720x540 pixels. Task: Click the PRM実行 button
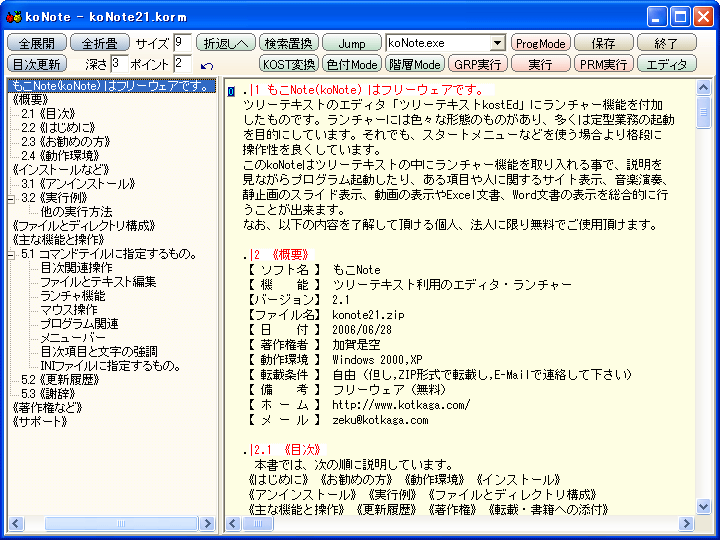[603, 64]
